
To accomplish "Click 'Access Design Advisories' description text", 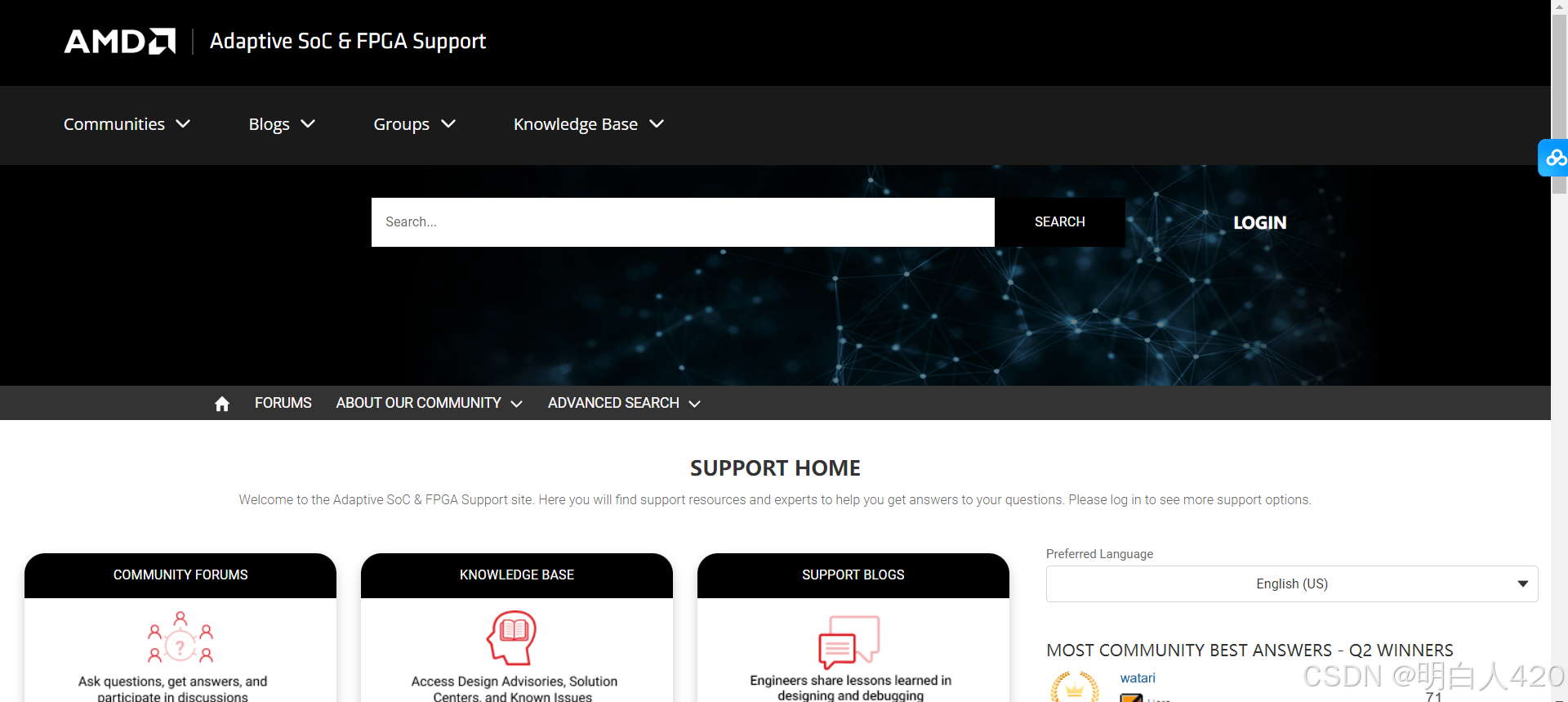I will 514,688.
